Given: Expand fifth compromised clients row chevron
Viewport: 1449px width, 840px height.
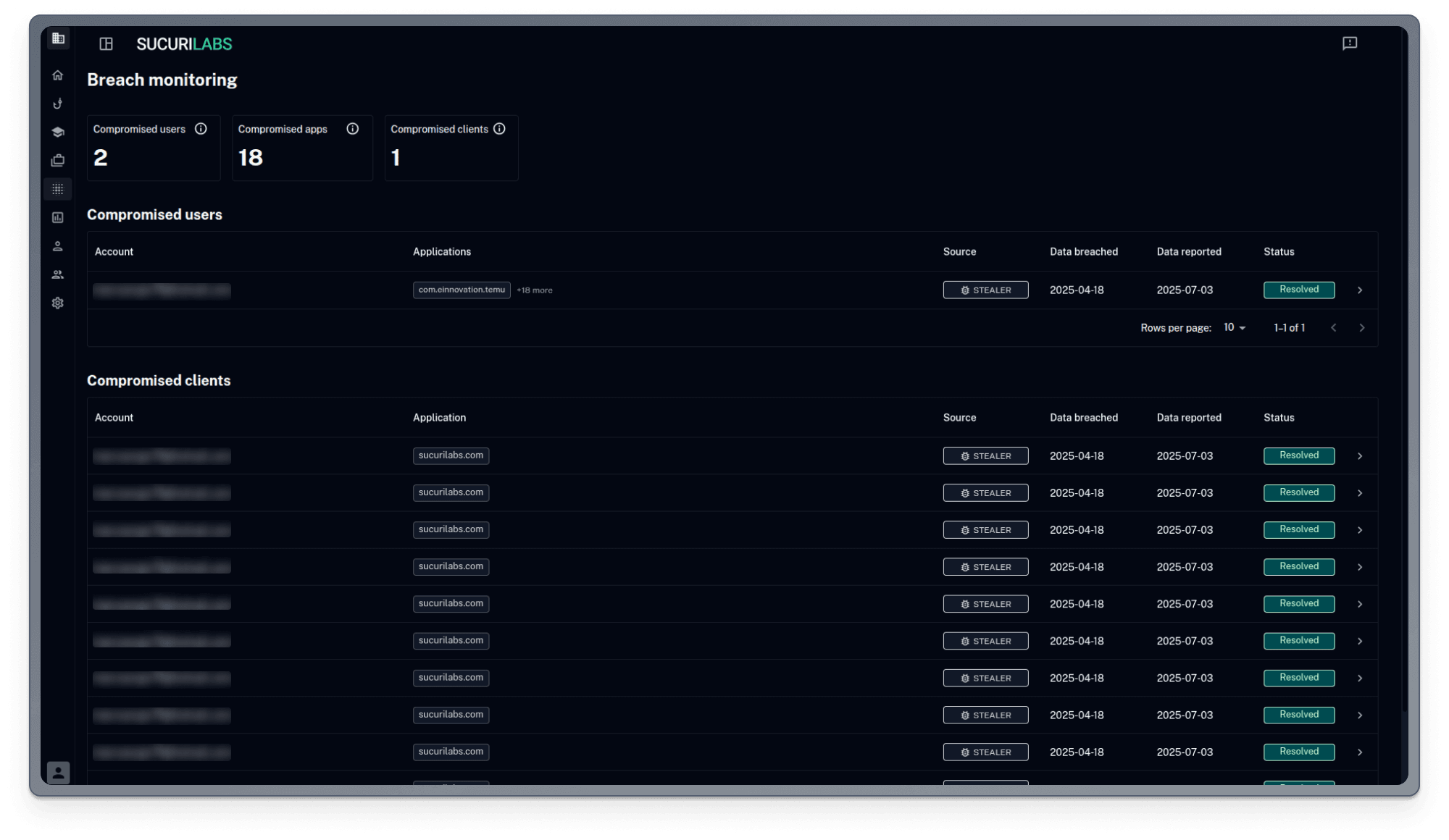Looking at the screenshot, I should coord(1360,604).
